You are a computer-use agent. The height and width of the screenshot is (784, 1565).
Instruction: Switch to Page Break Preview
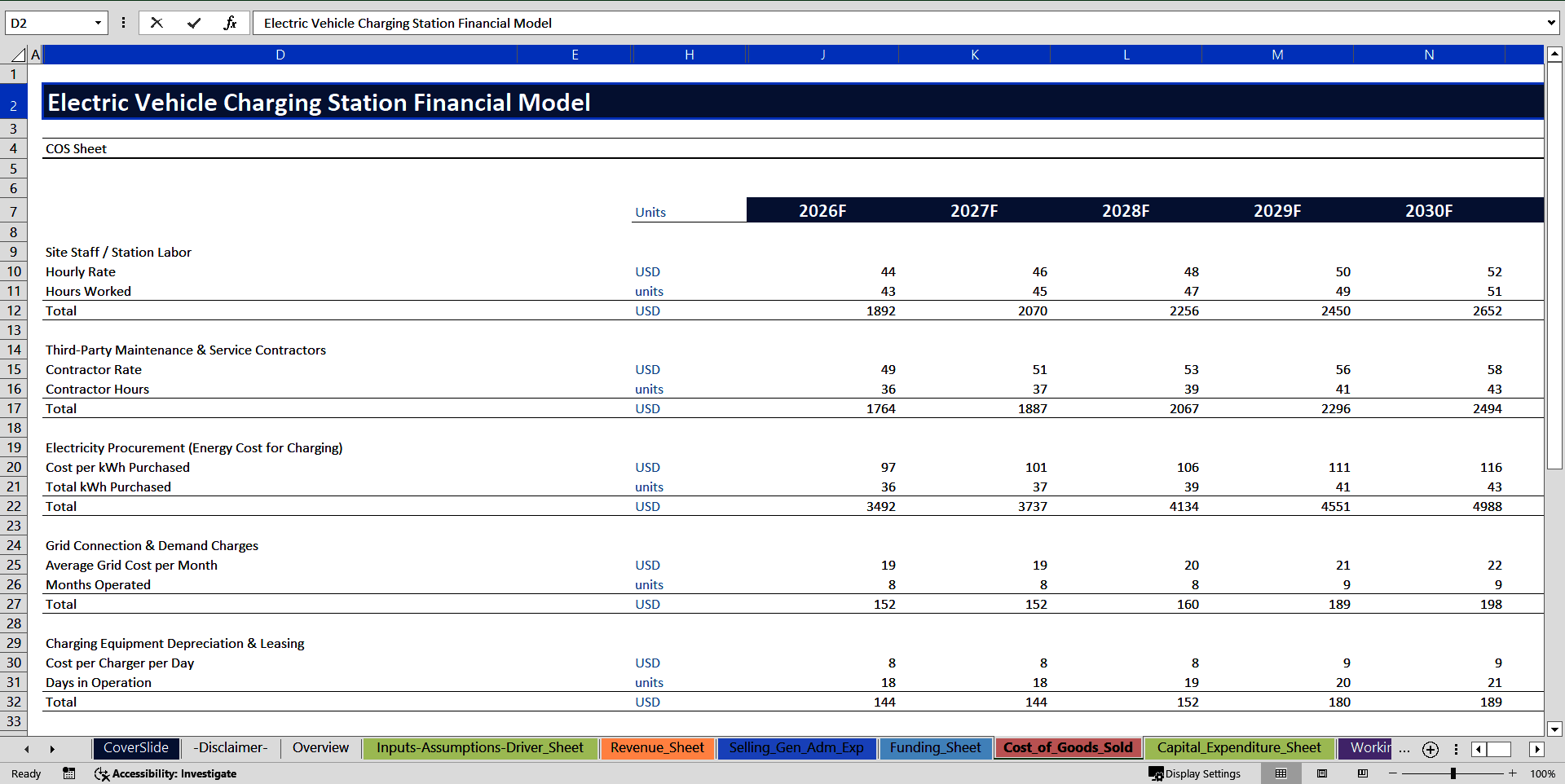pyautogui.click(x=1363, y=773)
